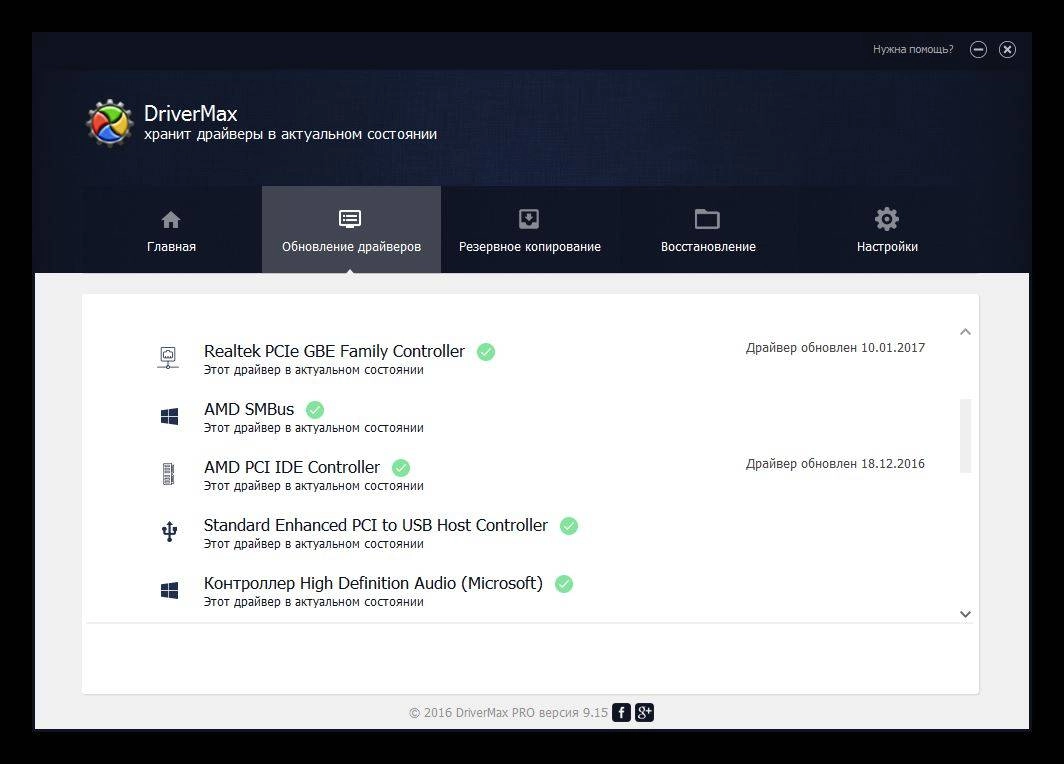The height and width of the screenshot is (764, 1064).
Task: Click the scroll down arrow of driver list
Action: [x=966, y=614]
